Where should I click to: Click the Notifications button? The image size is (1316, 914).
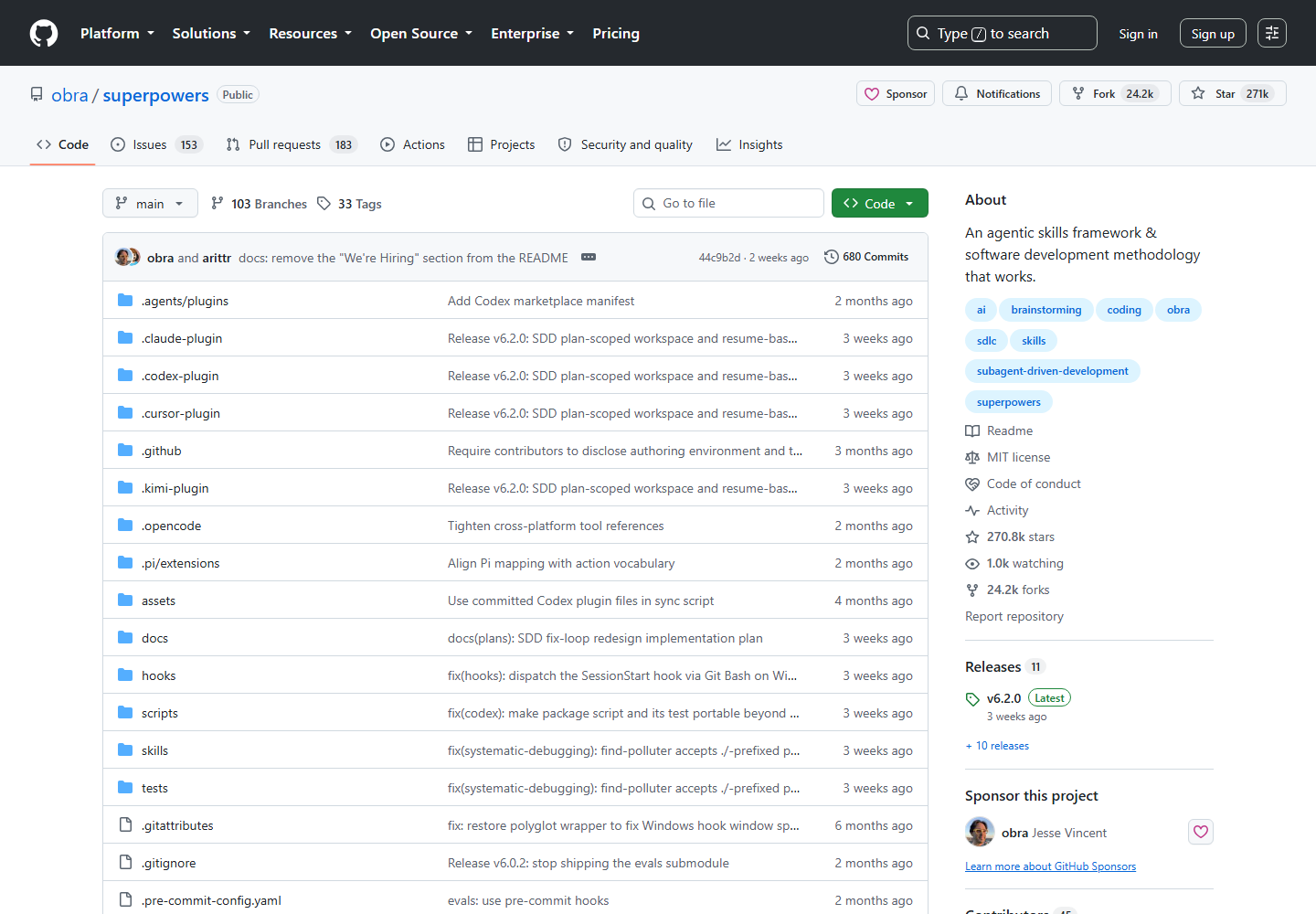(997, 93)
